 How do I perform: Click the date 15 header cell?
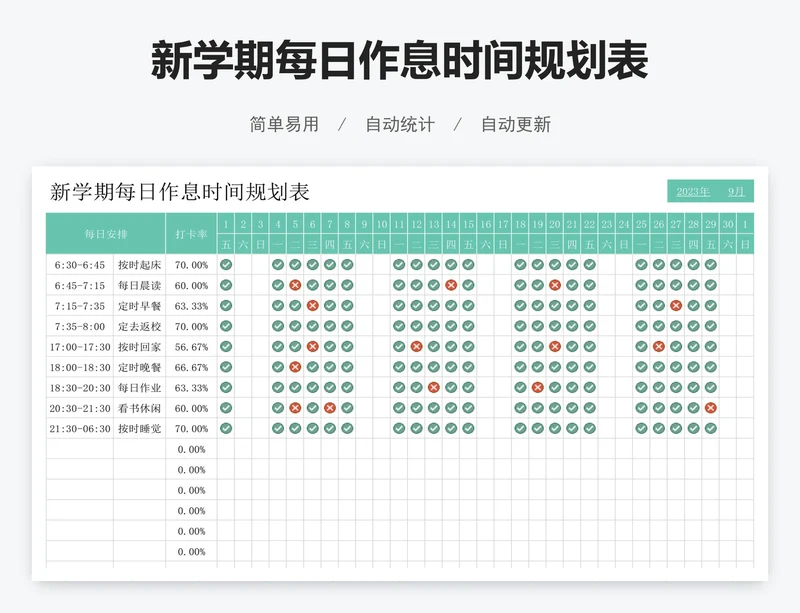point(468,224)
